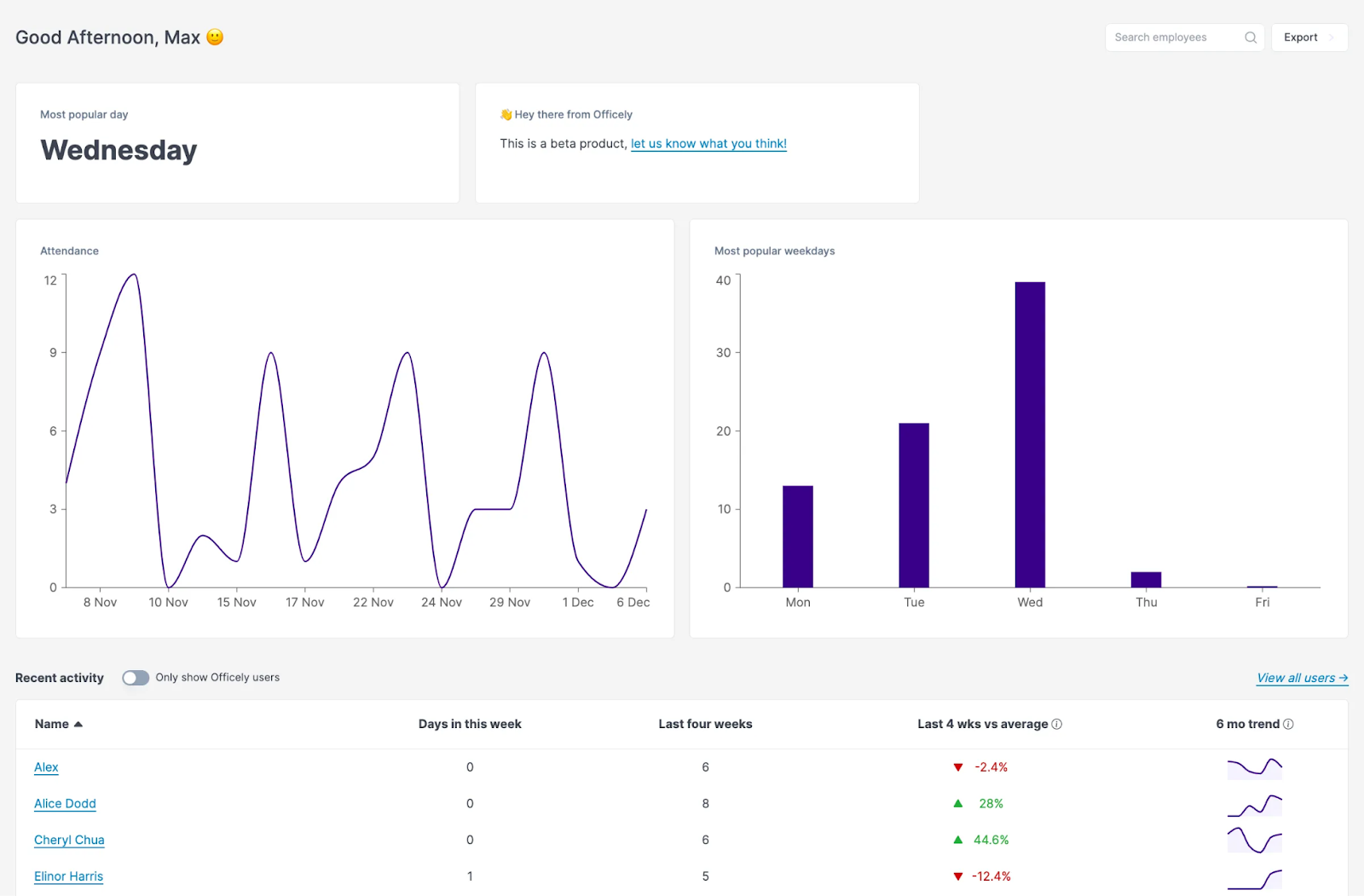Click the Export button
This screenshot has height=896, width=1364.
(1301, 38)
